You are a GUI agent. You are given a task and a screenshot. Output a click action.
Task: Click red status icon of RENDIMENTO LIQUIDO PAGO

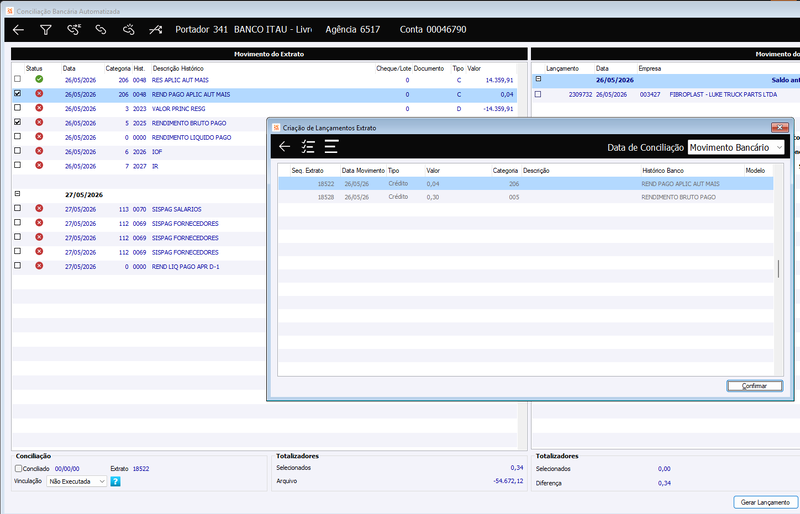39,136
